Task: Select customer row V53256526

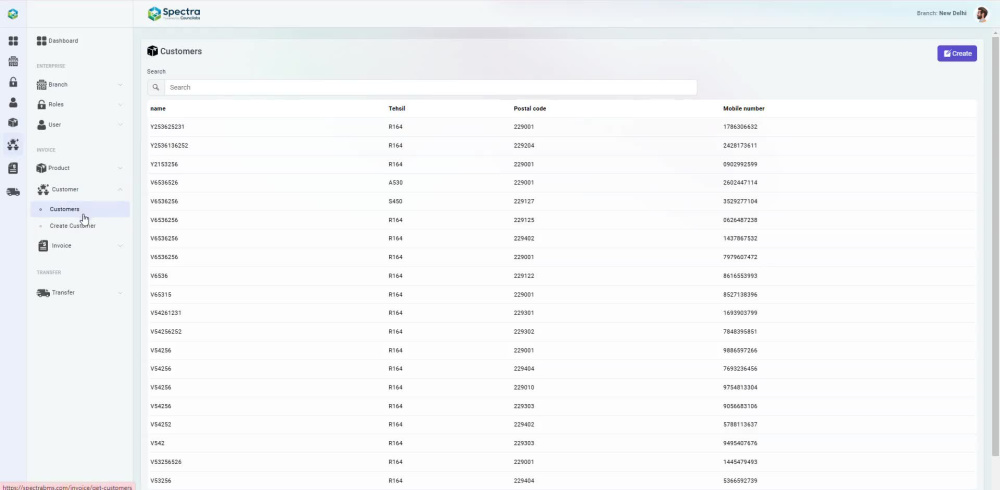Action: 561,462
